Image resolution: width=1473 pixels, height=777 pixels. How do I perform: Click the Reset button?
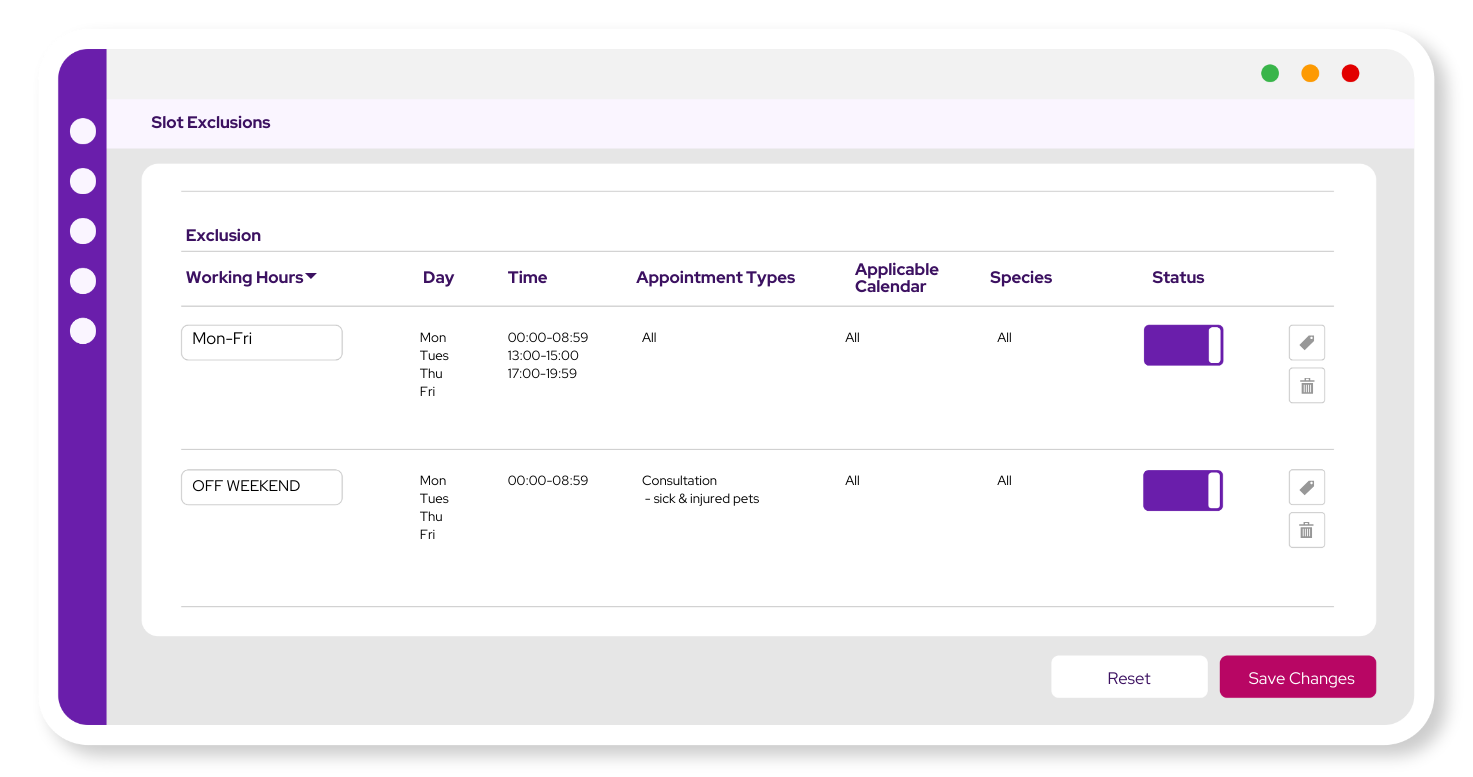point(1129,677)
